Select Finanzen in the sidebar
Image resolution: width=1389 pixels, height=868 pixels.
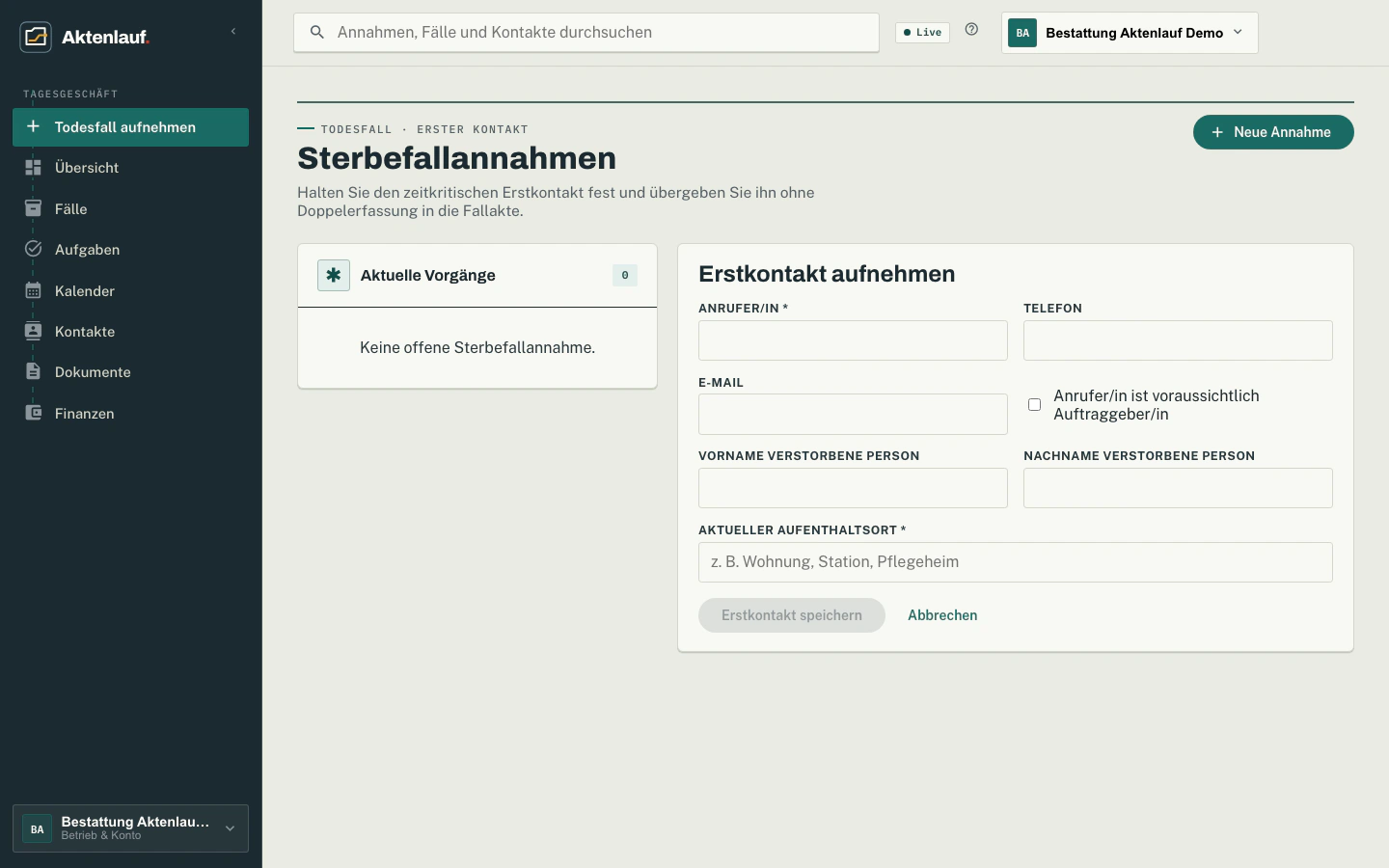tap(130, 414)
